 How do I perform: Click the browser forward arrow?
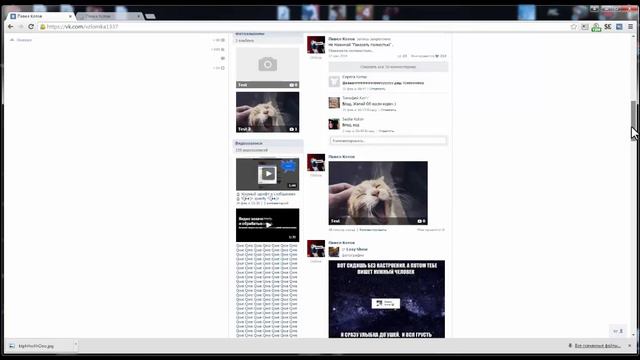pos(20,27)
